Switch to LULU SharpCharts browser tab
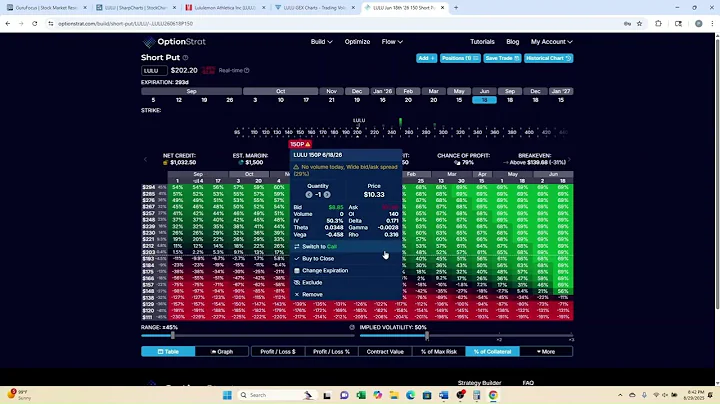 [136, 8]
